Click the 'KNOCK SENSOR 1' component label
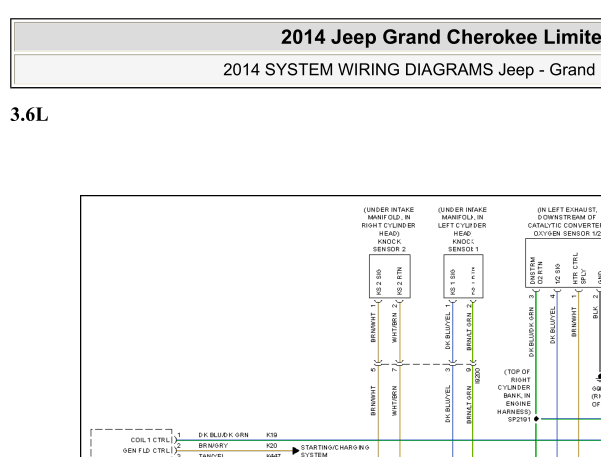601x457 pixels. point(463,245)
